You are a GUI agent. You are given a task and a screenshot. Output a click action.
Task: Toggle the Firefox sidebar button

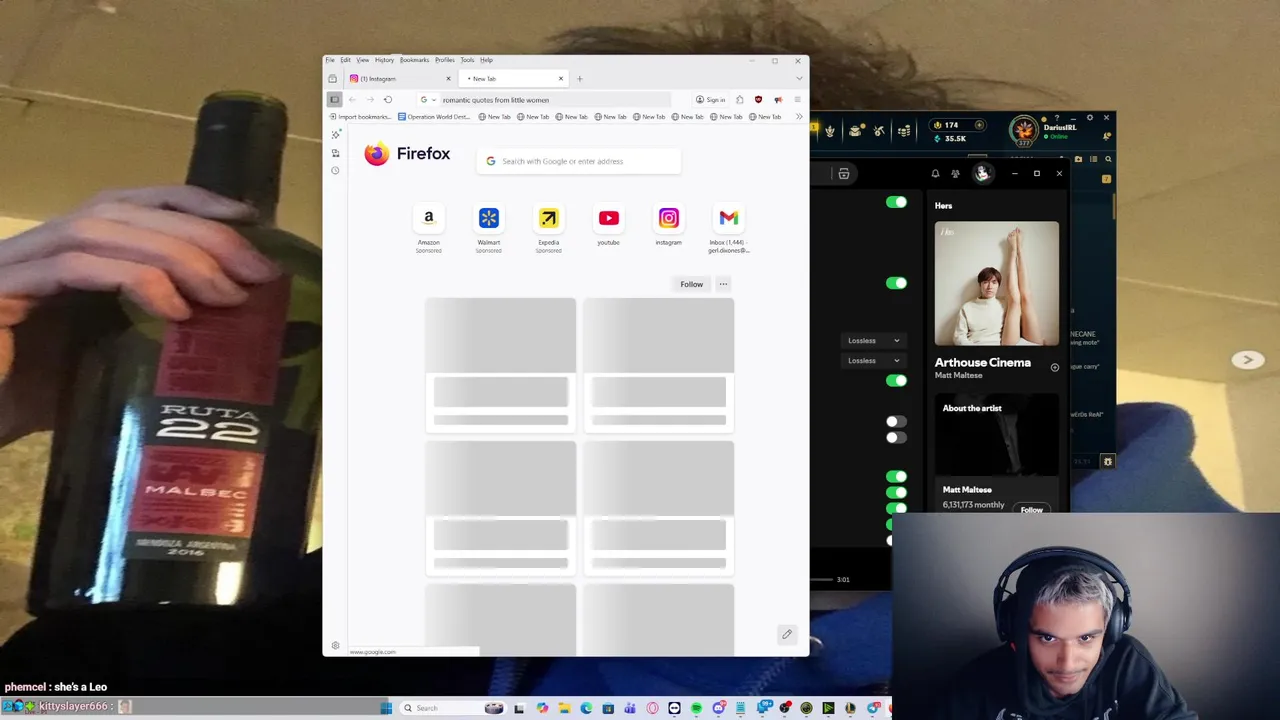click(335, 100)
